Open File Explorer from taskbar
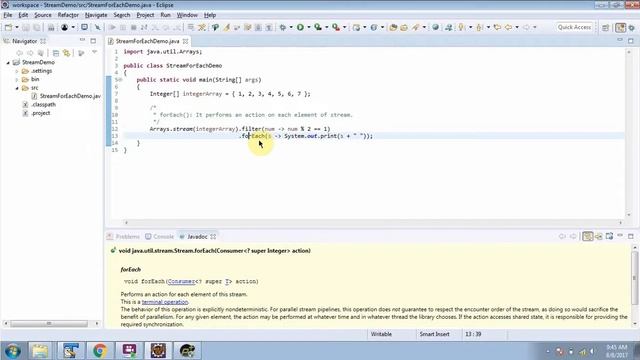This screenshot has width=640, height=360. coord(40,351)
